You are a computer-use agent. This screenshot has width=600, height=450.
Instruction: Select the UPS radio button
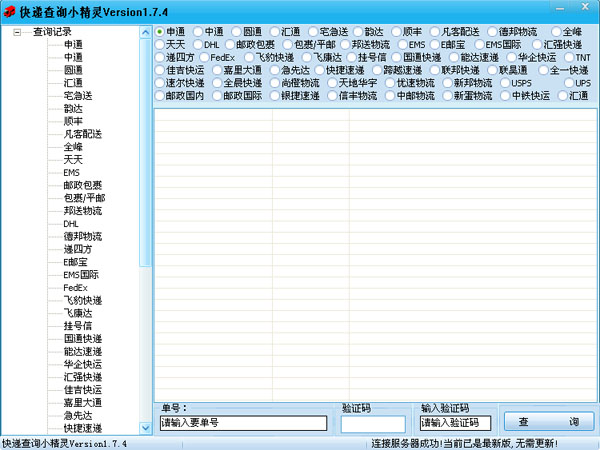(x=569, y=83)
